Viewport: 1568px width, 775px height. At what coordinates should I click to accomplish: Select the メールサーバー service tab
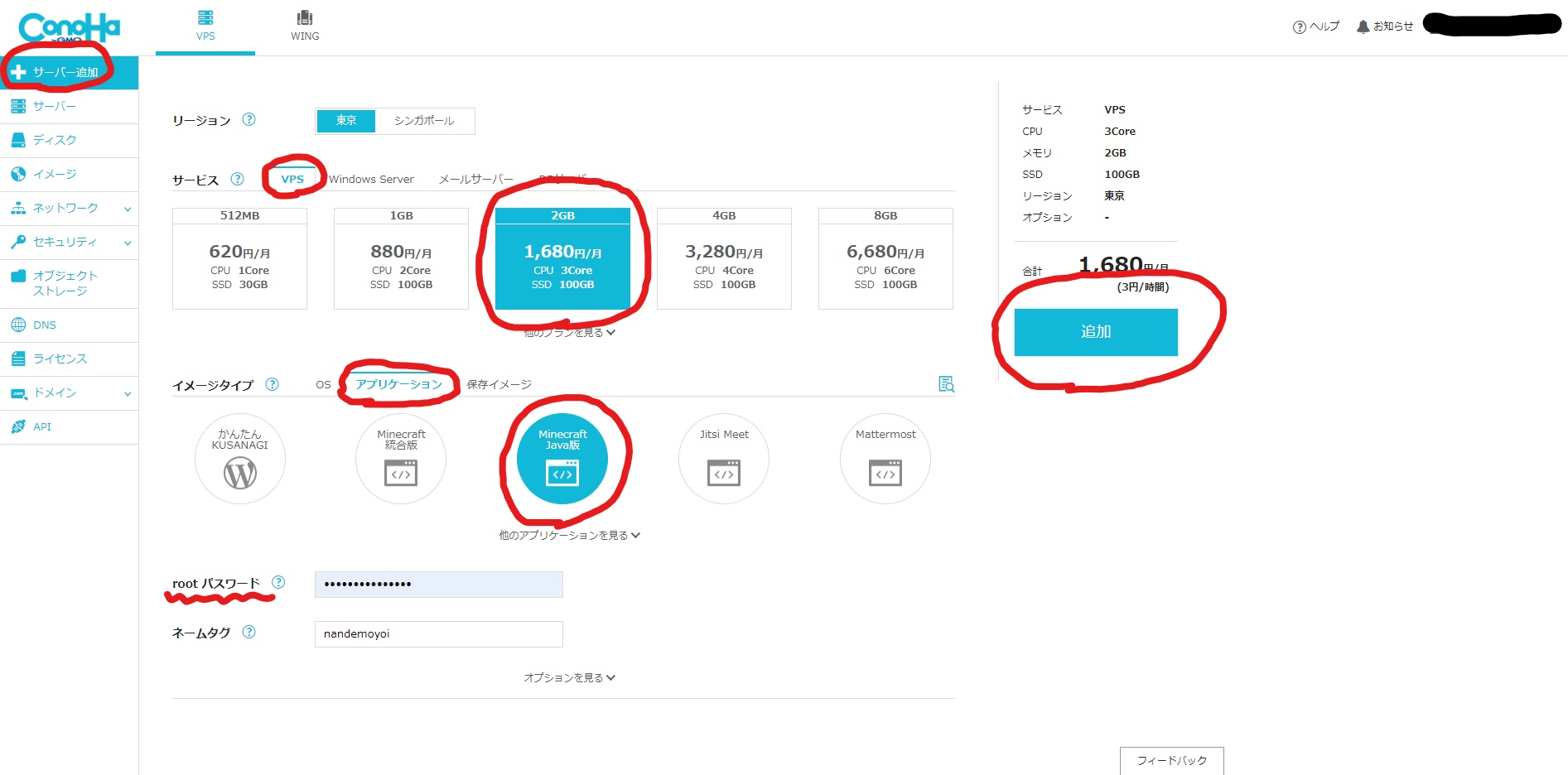(x=476, y=179)
